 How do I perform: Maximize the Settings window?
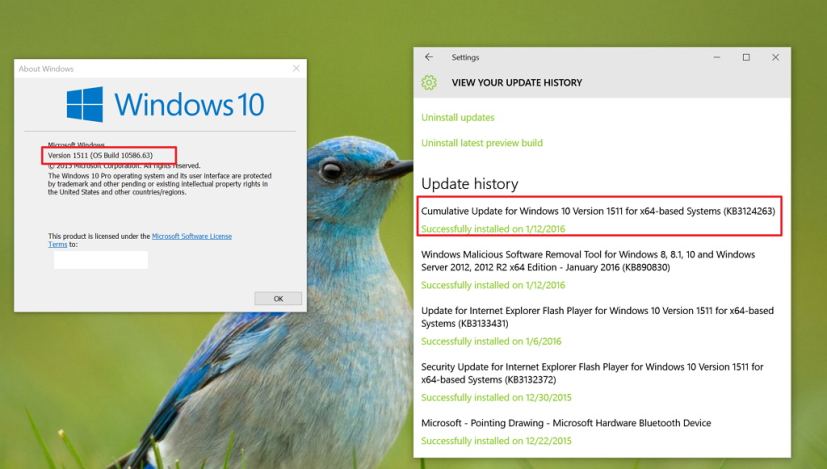(746, 57)
